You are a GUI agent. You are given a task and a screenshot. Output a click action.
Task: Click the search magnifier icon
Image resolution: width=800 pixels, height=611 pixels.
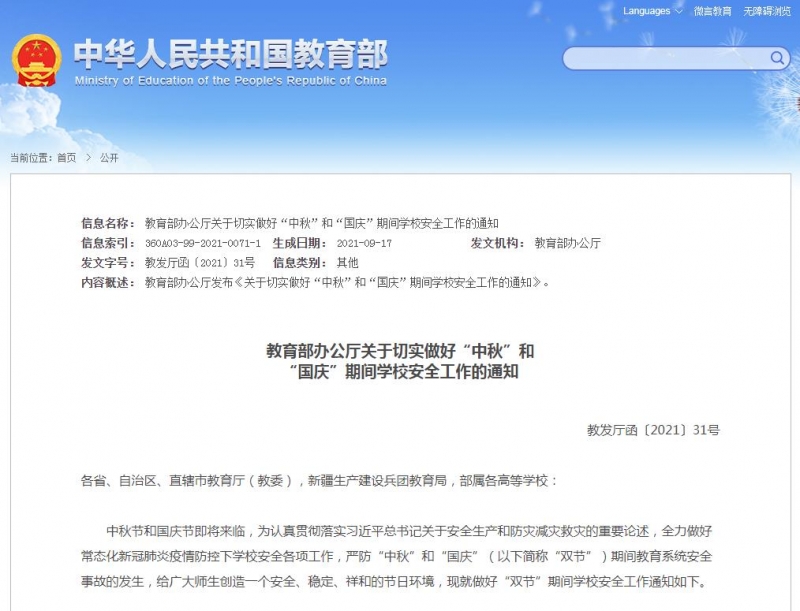coord(777,58)
